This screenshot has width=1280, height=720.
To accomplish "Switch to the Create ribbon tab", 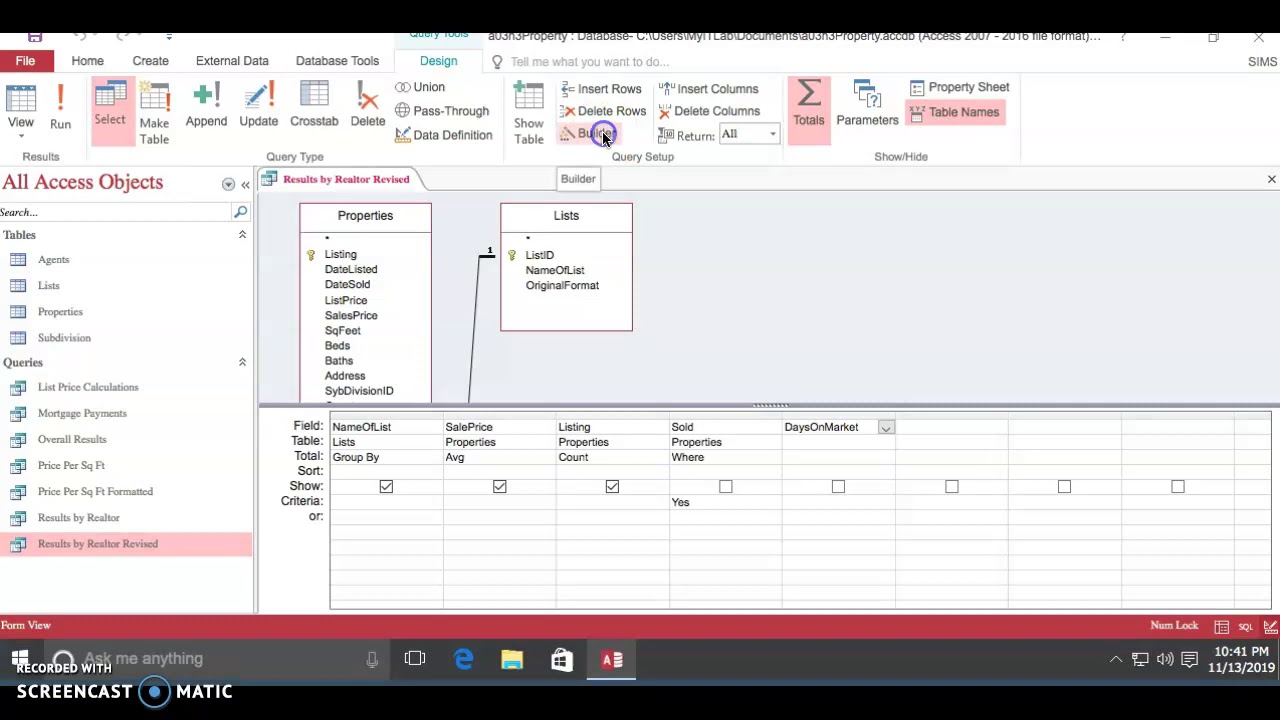I will pyautogui.click(x=150, y=61).
